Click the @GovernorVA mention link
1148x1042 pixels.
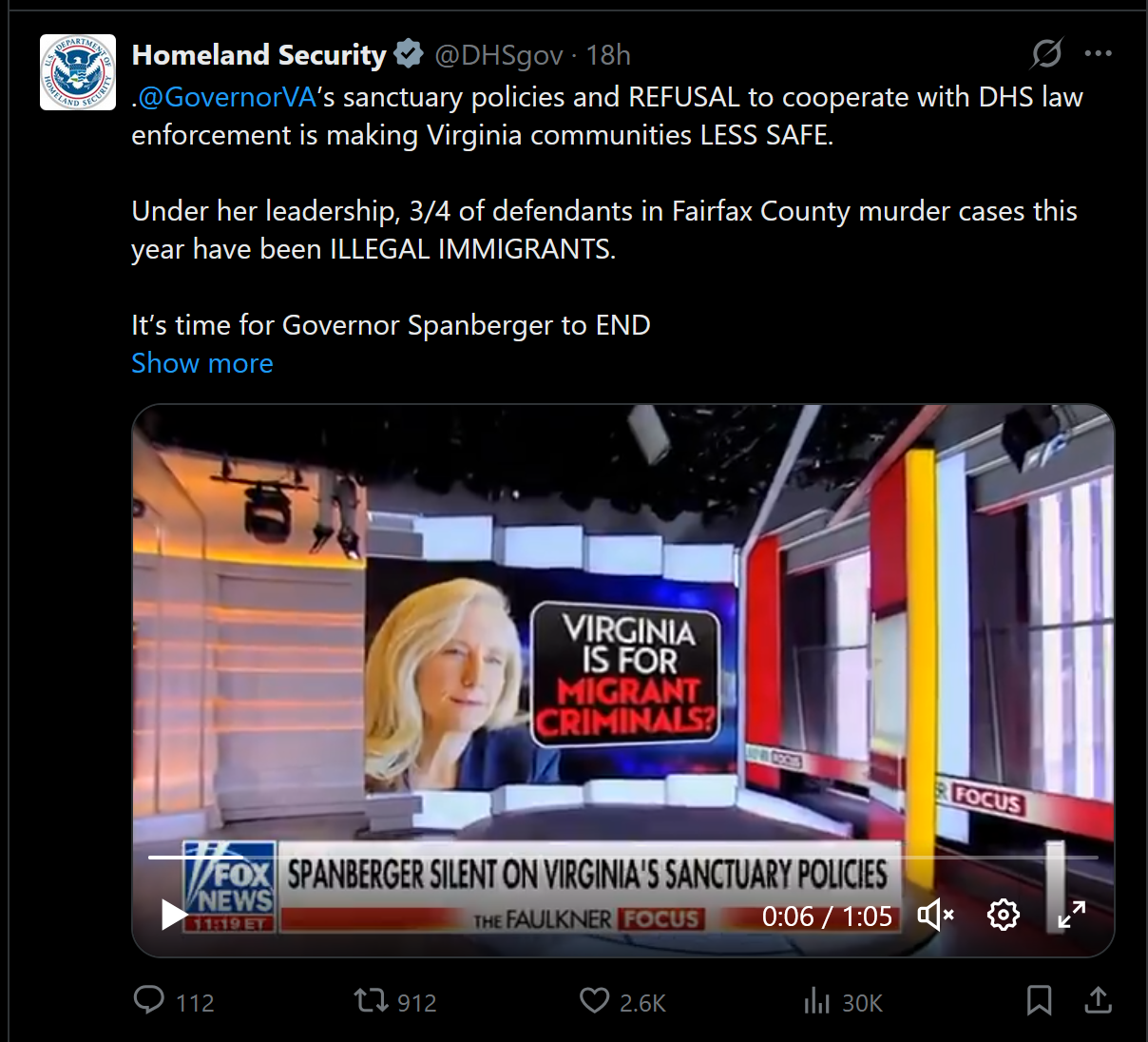point(228,97)
